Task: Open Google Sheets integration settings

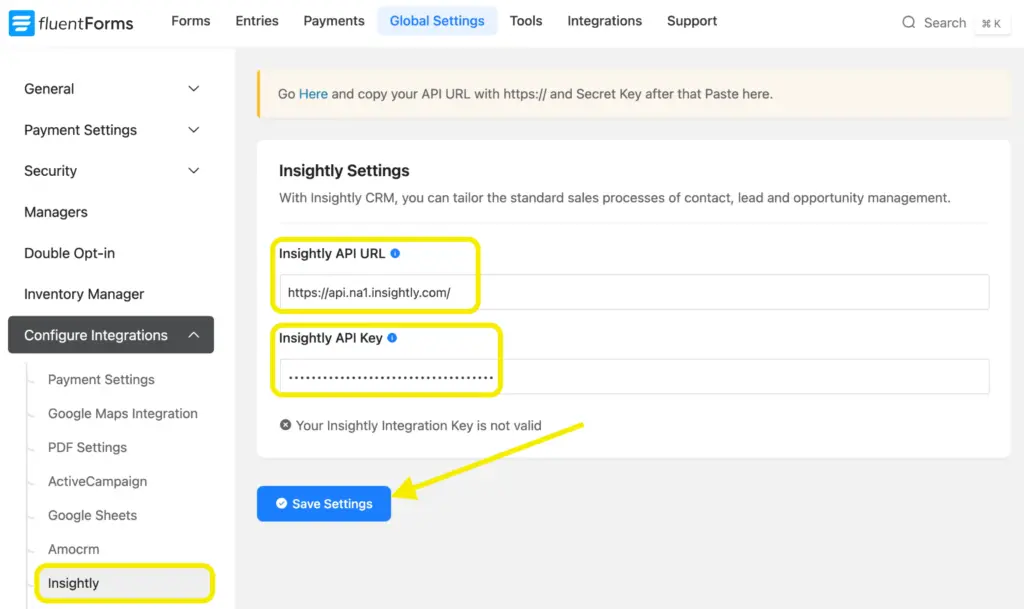Action: [92, 515]
